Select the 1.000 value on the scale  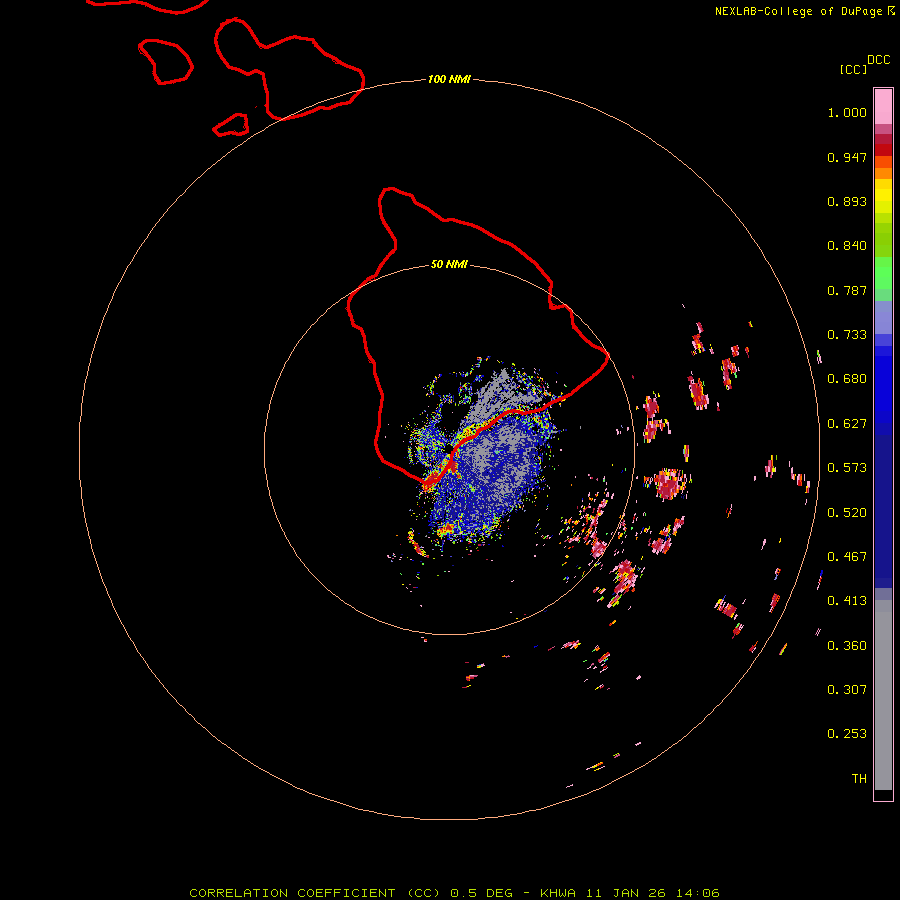pos(847,112)
